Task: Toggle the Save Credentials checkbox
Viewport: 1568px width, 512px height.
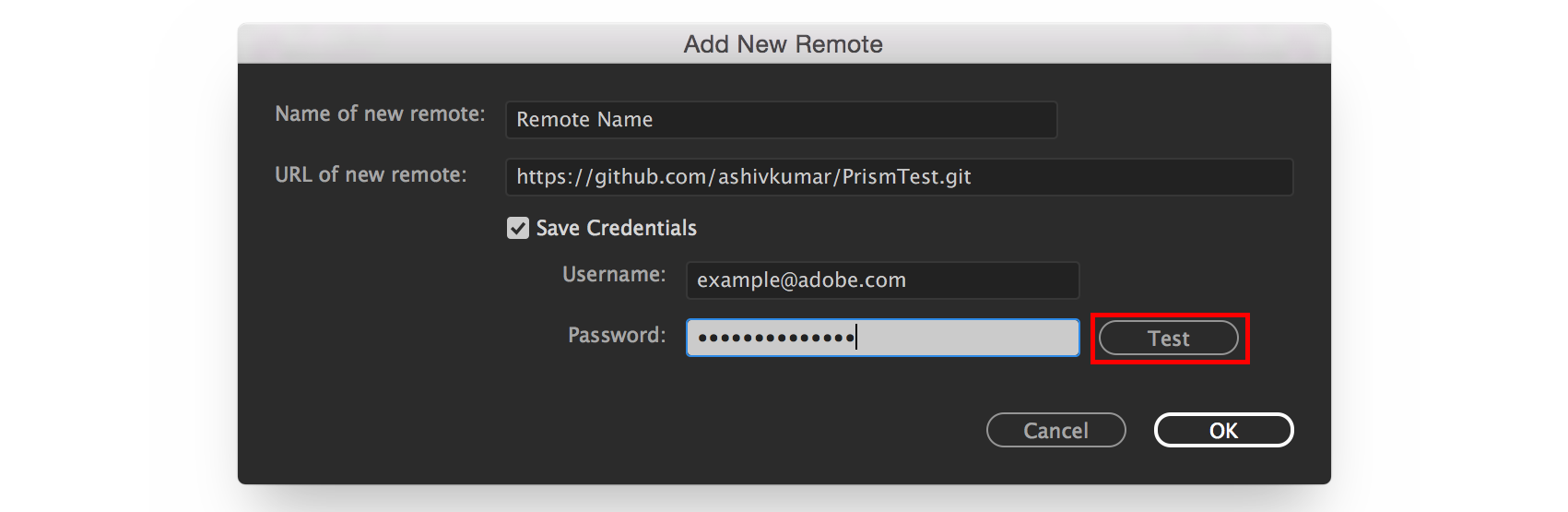Action: click(518, 228)
